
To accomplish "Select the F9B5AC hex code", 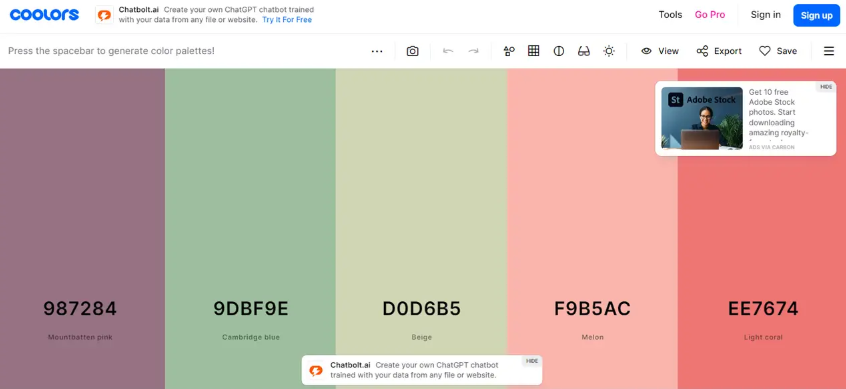I will coord(592,309).
